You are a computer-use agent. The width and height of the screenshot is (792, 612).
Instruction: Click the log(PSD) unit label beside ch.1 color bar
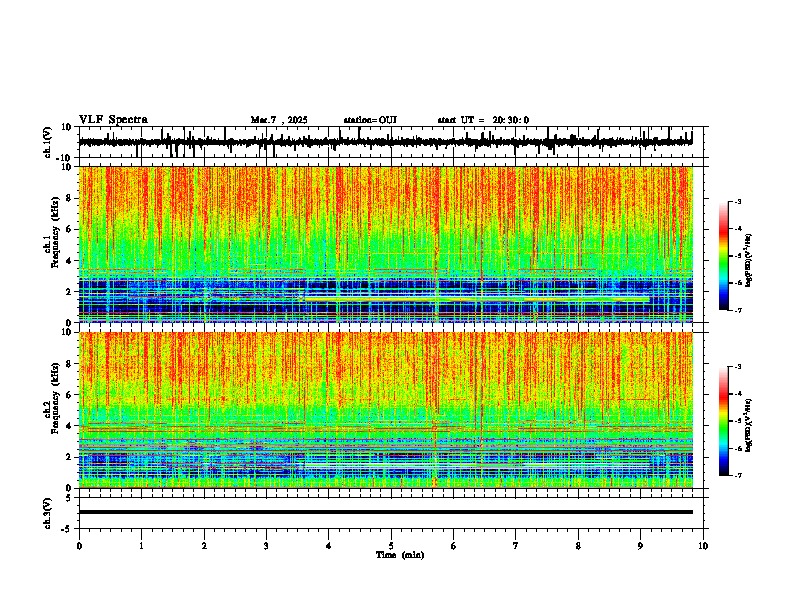click(749, 261)
